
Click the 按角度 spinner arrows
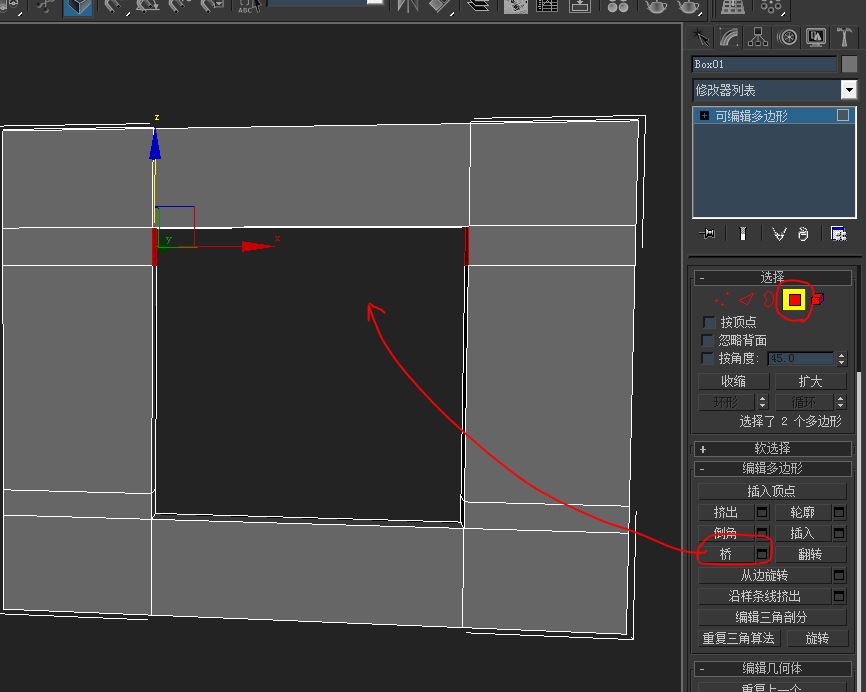point(841,358)
